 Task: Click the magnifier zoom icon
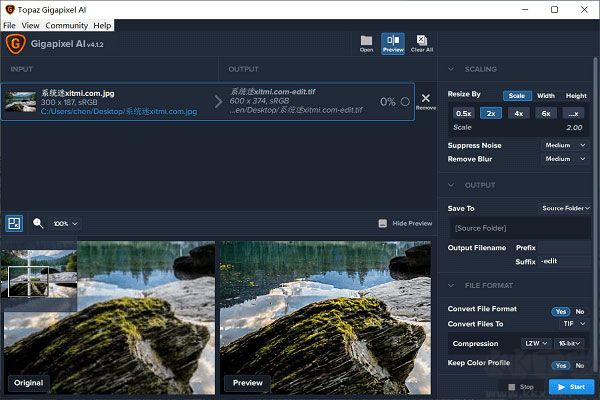click(38, 223)
